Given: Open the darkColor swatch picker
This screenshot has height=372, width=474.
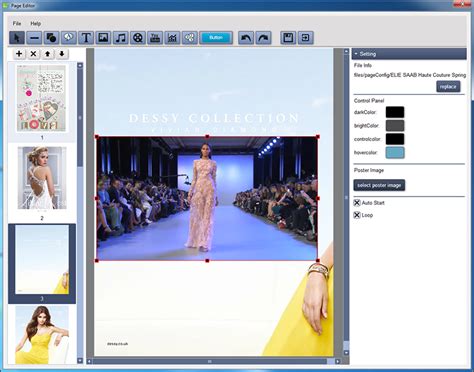Looking at the screenshot, I should pyautogui.click(x=395, y=112).
